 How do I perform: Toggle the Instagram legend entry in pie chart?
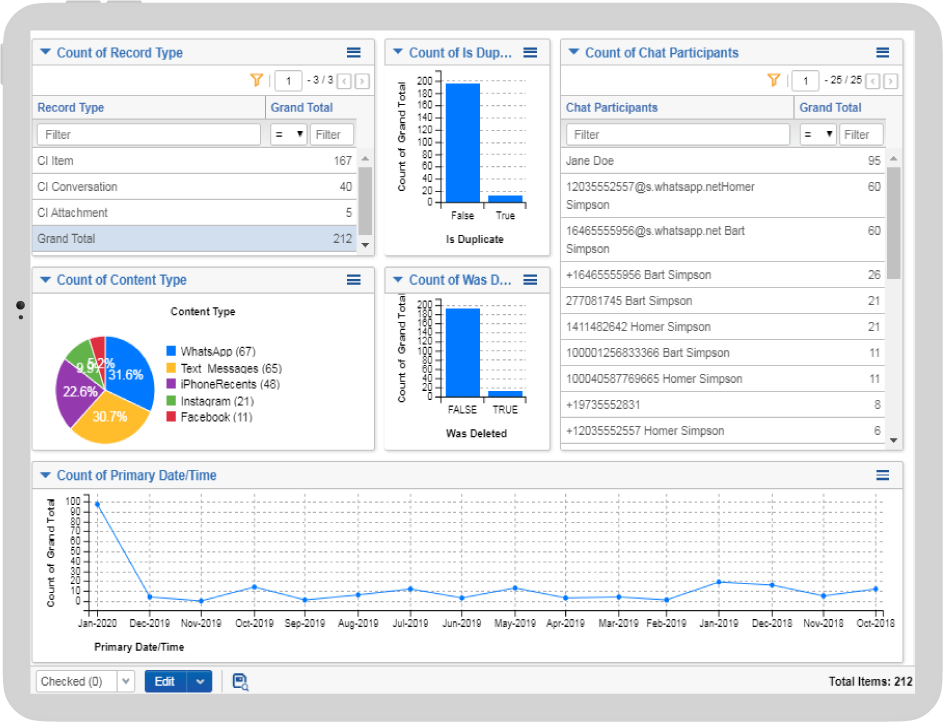[x=208, y=401]
